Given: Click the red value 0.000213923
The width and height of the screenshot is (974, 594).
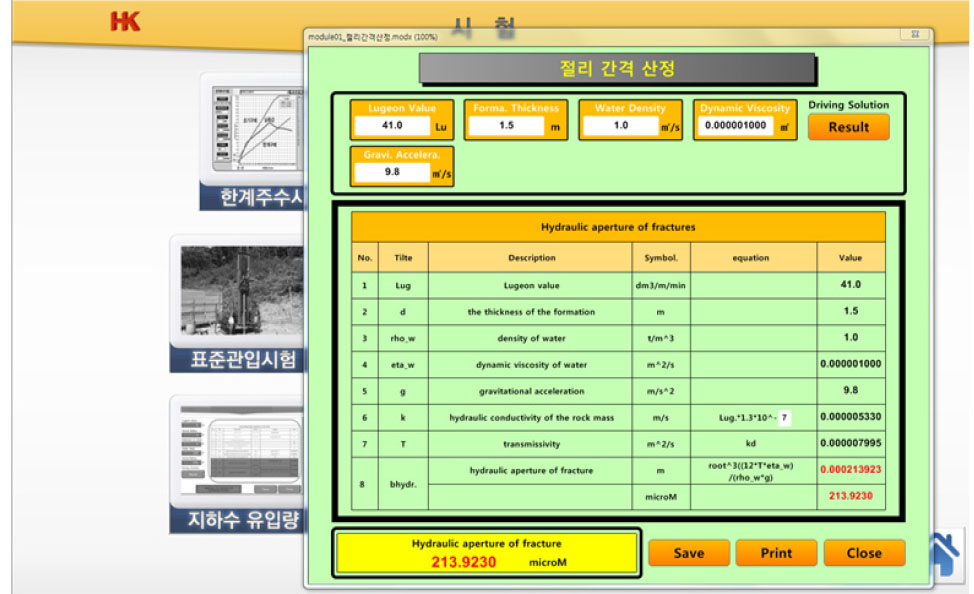Looking at the screenshot, I should click(x=850, y=470).
